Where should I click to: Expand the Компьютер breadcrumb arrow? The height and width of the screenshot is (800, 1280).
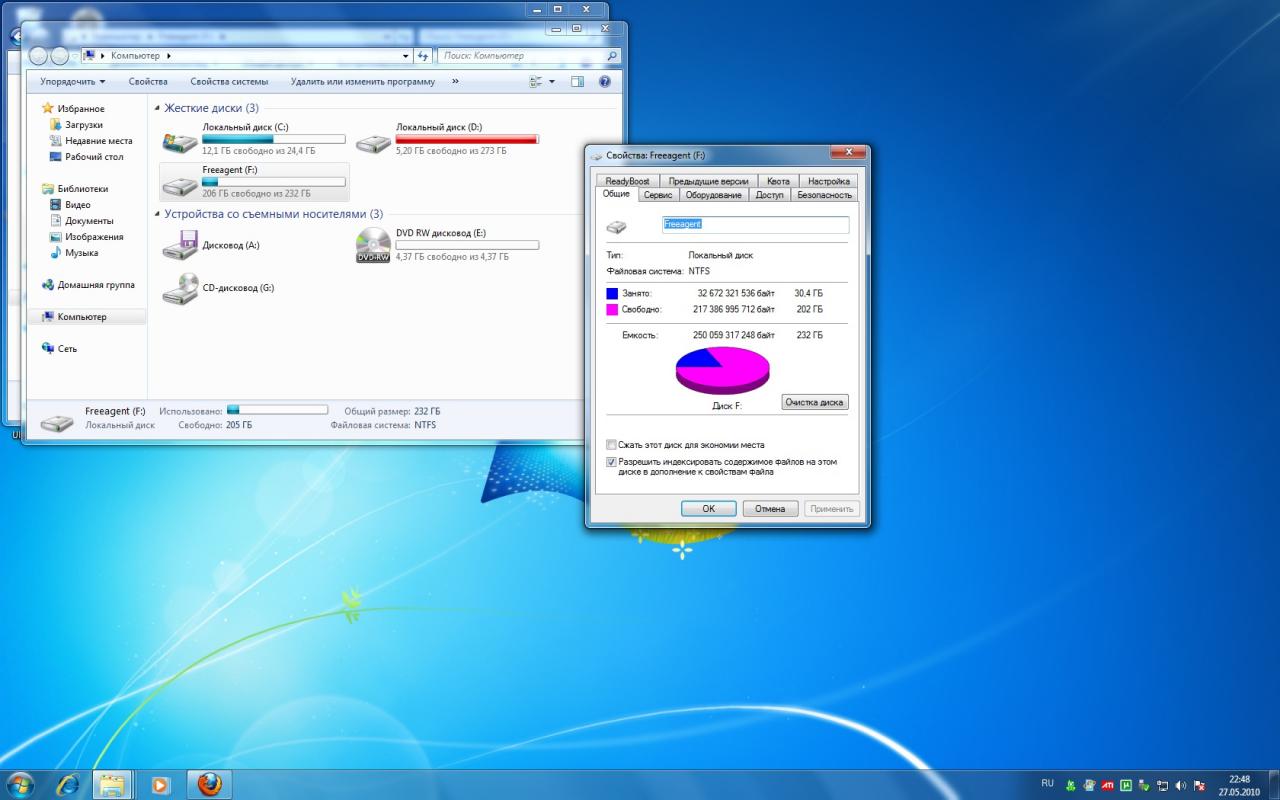(169, 56)
